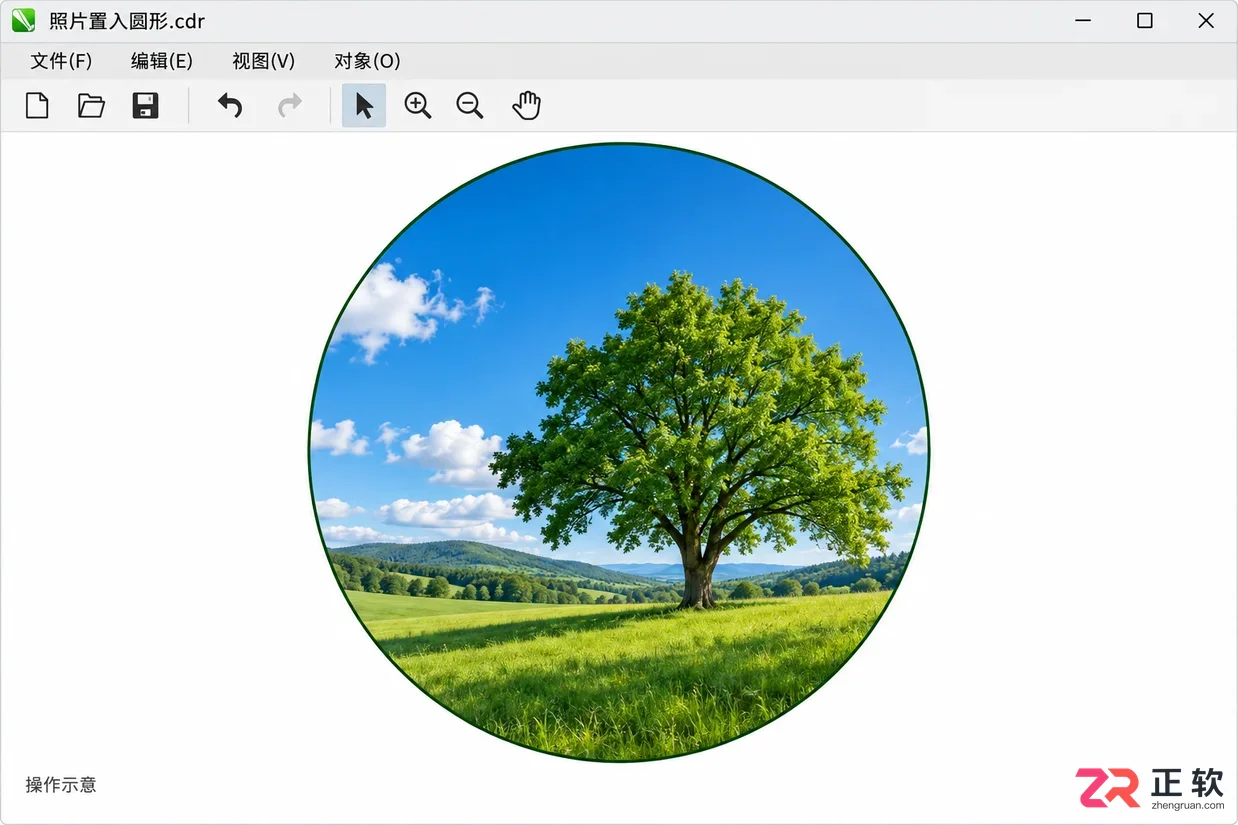The width and height of the screenshot is (1238, 825).
Task: Activate the Pan hand tool
Action: 526,105
